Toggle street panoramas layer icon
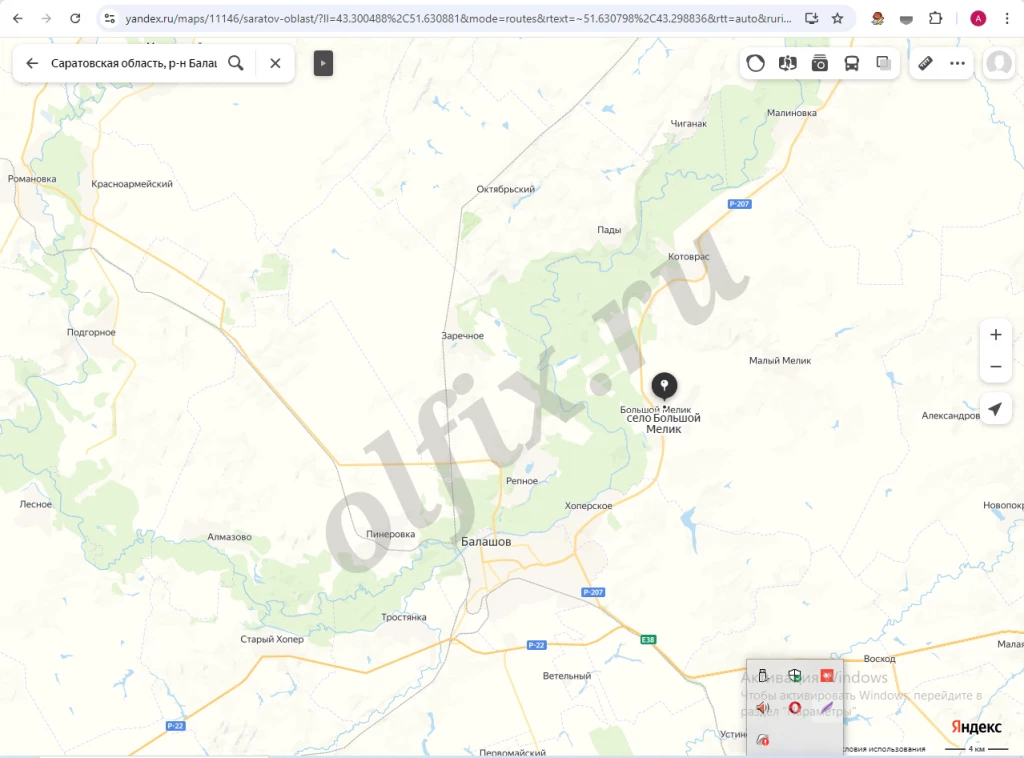Screen dimensions: 1024x758 [788, 63]
